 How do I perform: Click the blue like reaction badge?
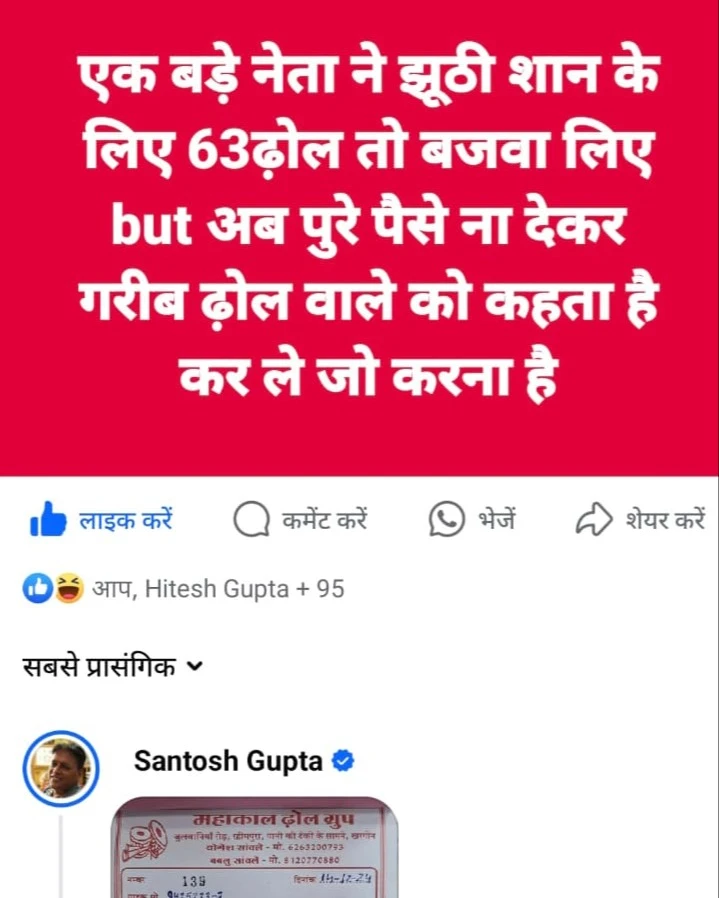38,589
